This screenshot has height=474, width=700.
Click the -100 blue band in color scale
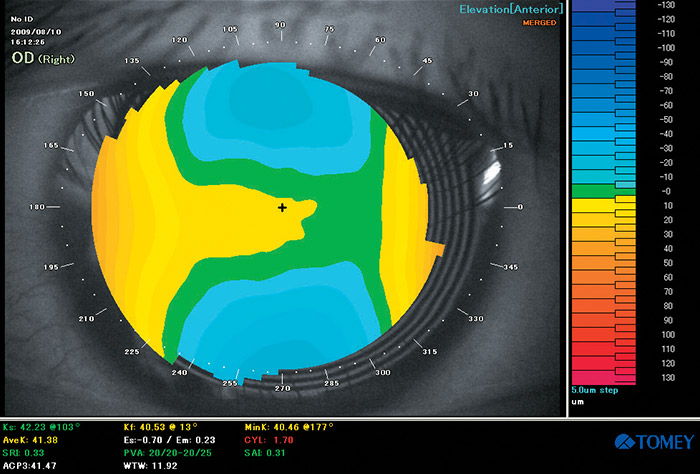(604, 48)
